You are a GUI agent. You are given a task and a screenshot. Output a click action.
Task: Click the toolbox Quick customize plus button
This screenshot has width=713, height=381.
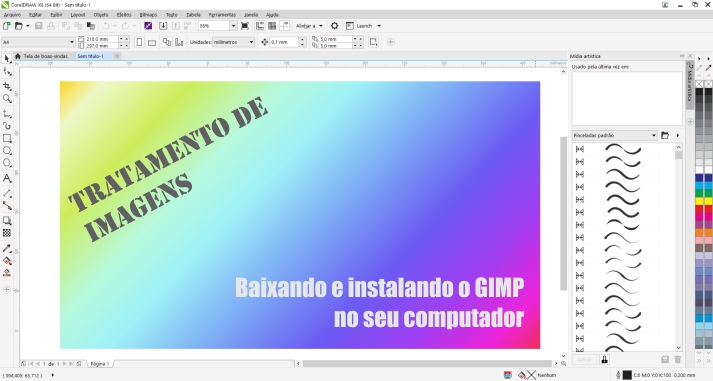[7, 289]
